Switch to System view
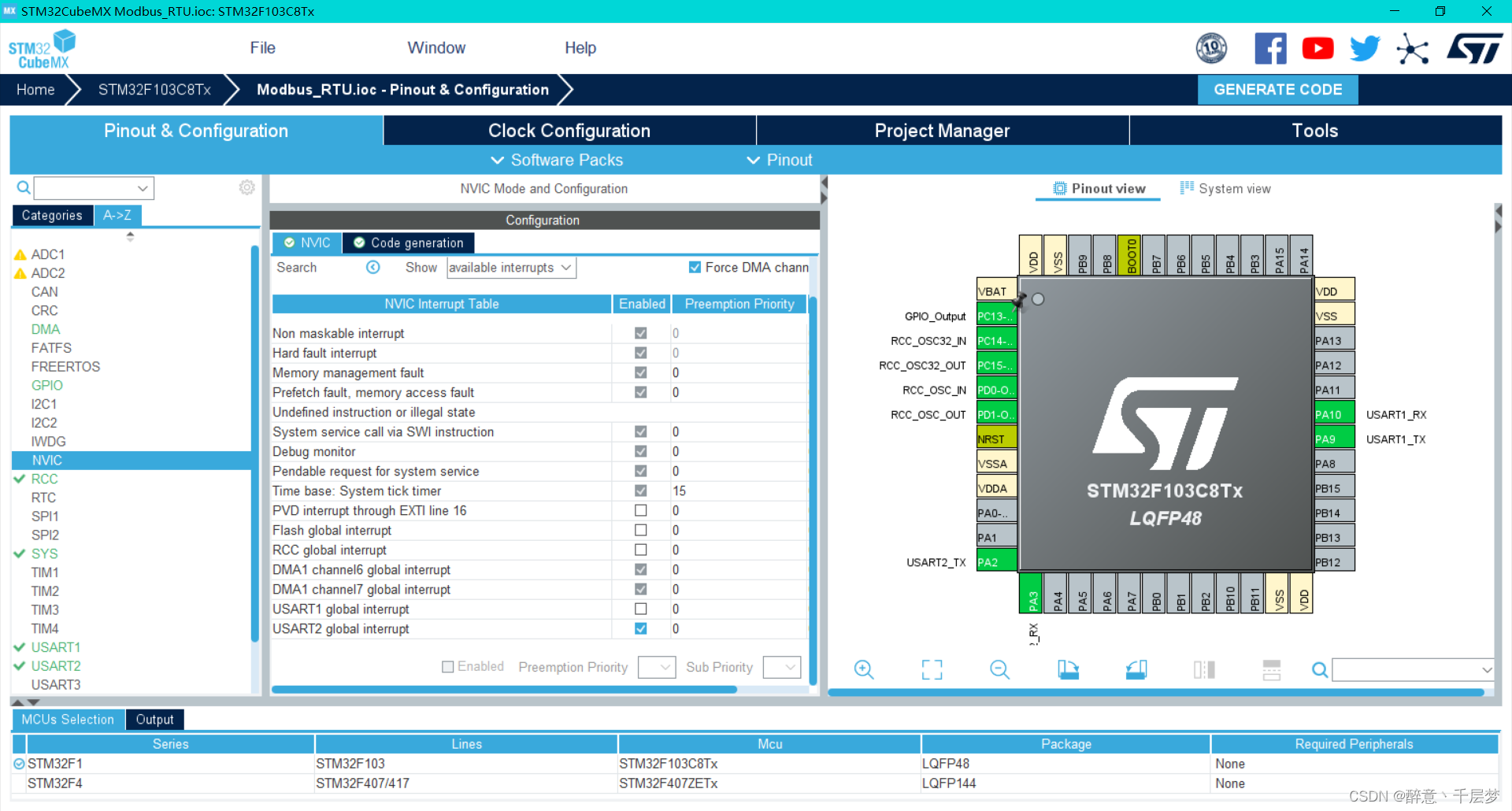 coord(1225,188)
